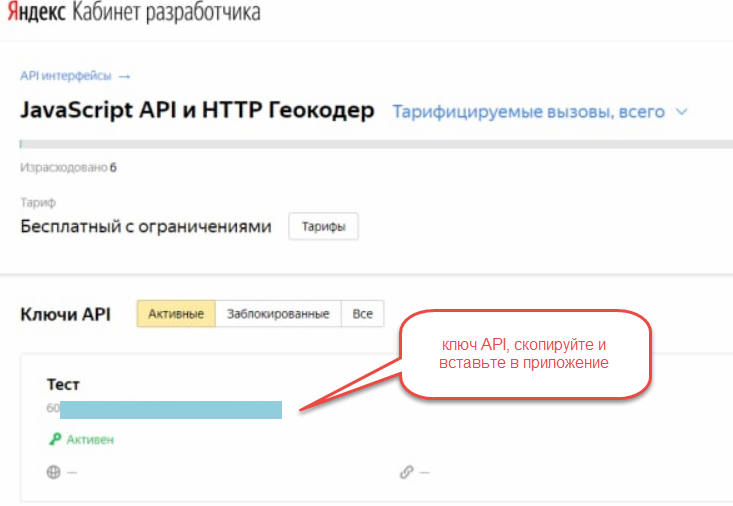The width and height of the screenshot is (733, 506).
Task: Click the Яндекс logo
Action: click(x=36, y=12)
